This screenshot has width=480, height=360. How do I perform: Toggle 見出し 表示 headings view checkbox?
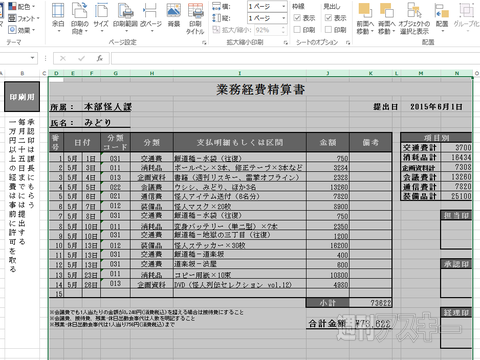point(328,18)
